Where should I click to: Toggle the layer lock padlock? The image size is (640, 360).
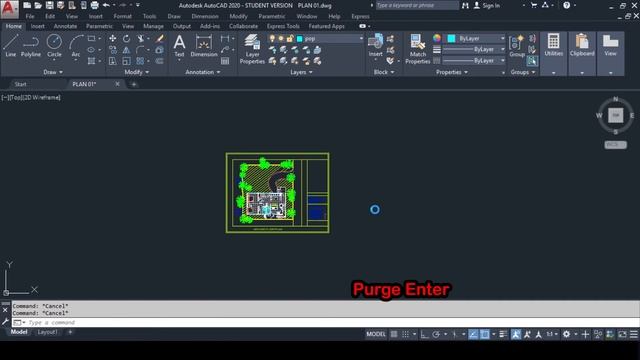coord(290,38)
